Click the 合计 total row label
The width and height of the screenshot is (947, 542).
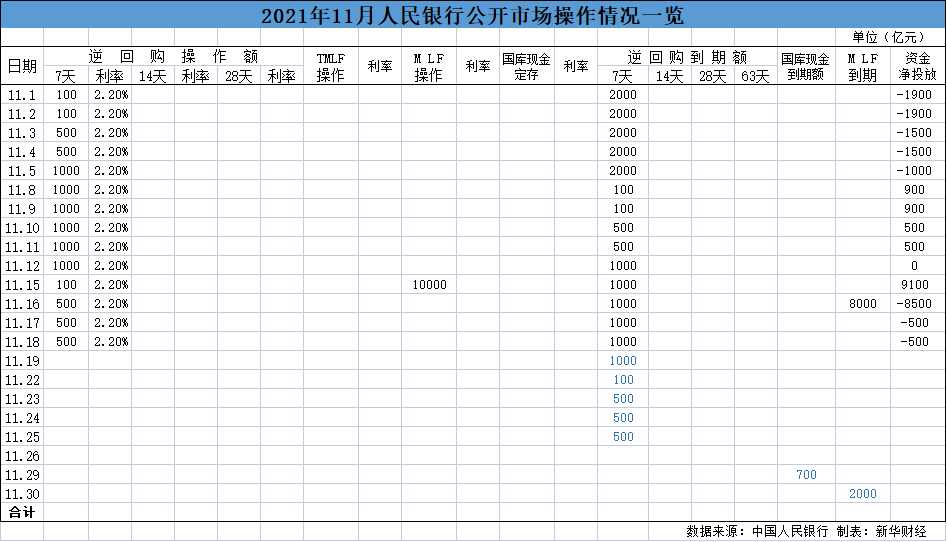pyautogui.click(x=22, y=512)
